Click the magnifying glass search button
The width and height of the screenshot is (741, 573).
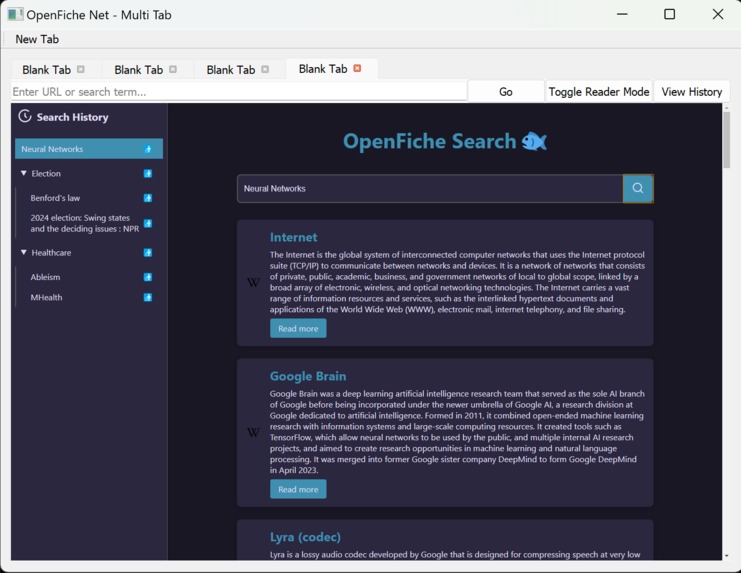coord(638,188)
